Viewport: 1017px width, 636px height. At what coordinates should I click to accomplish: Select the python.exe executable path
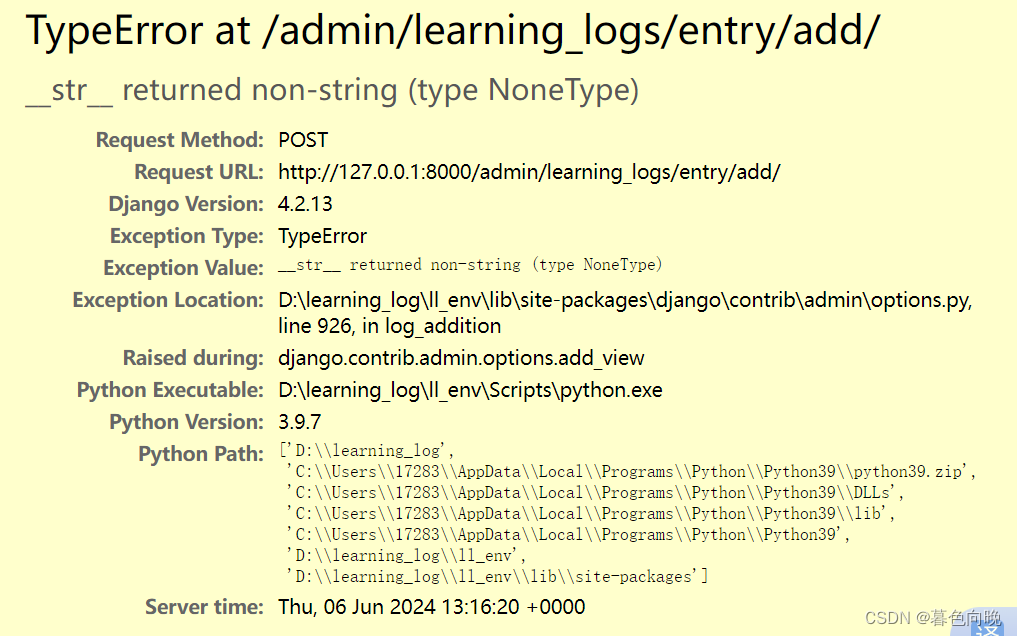coord(470,389)
